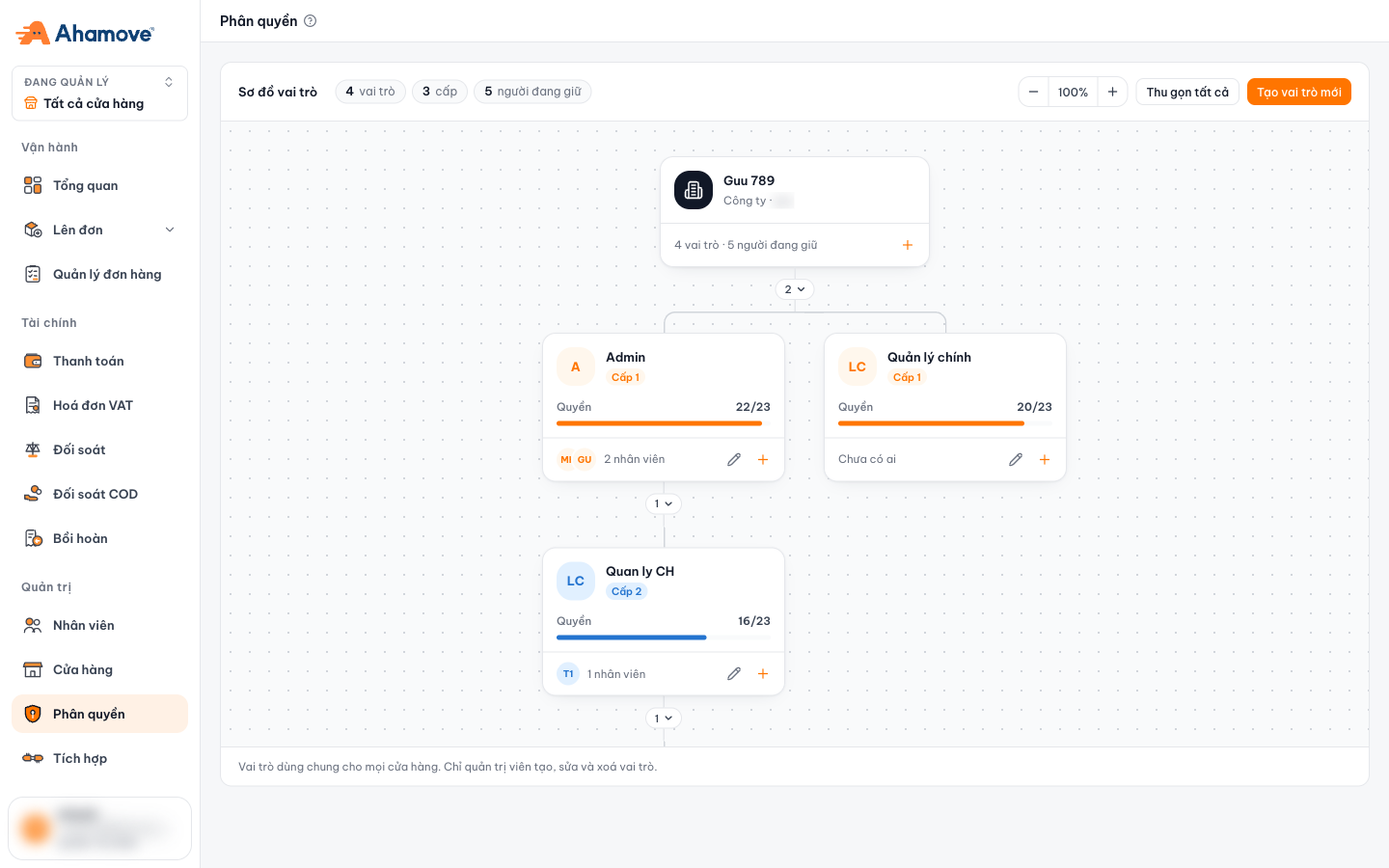Add member to Quan ly CH role
The height and width of the screenshot is (868, 1389).
763,673
